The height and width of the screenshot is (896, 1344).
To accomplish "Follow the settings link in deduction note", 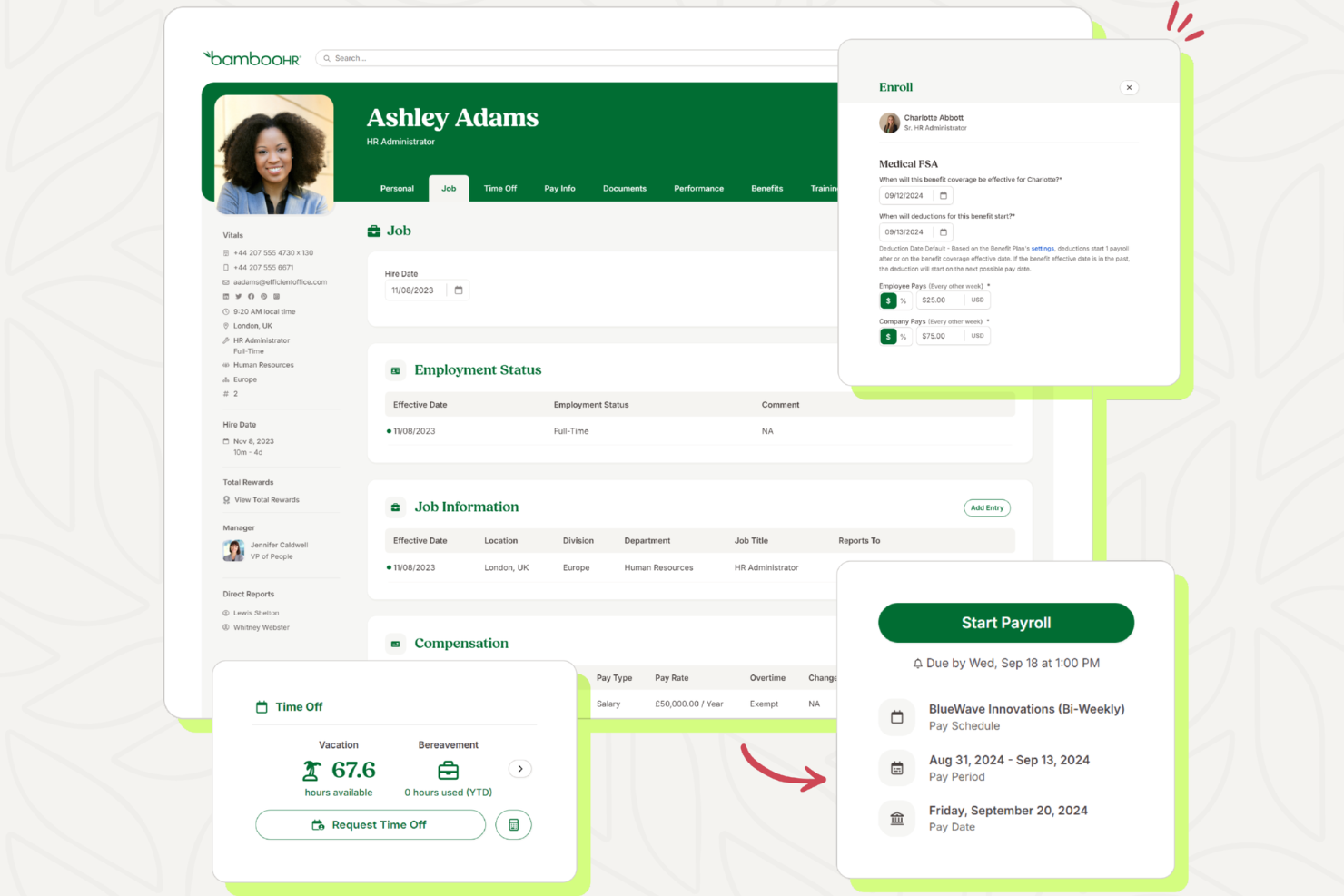I will click(1043, 249).
